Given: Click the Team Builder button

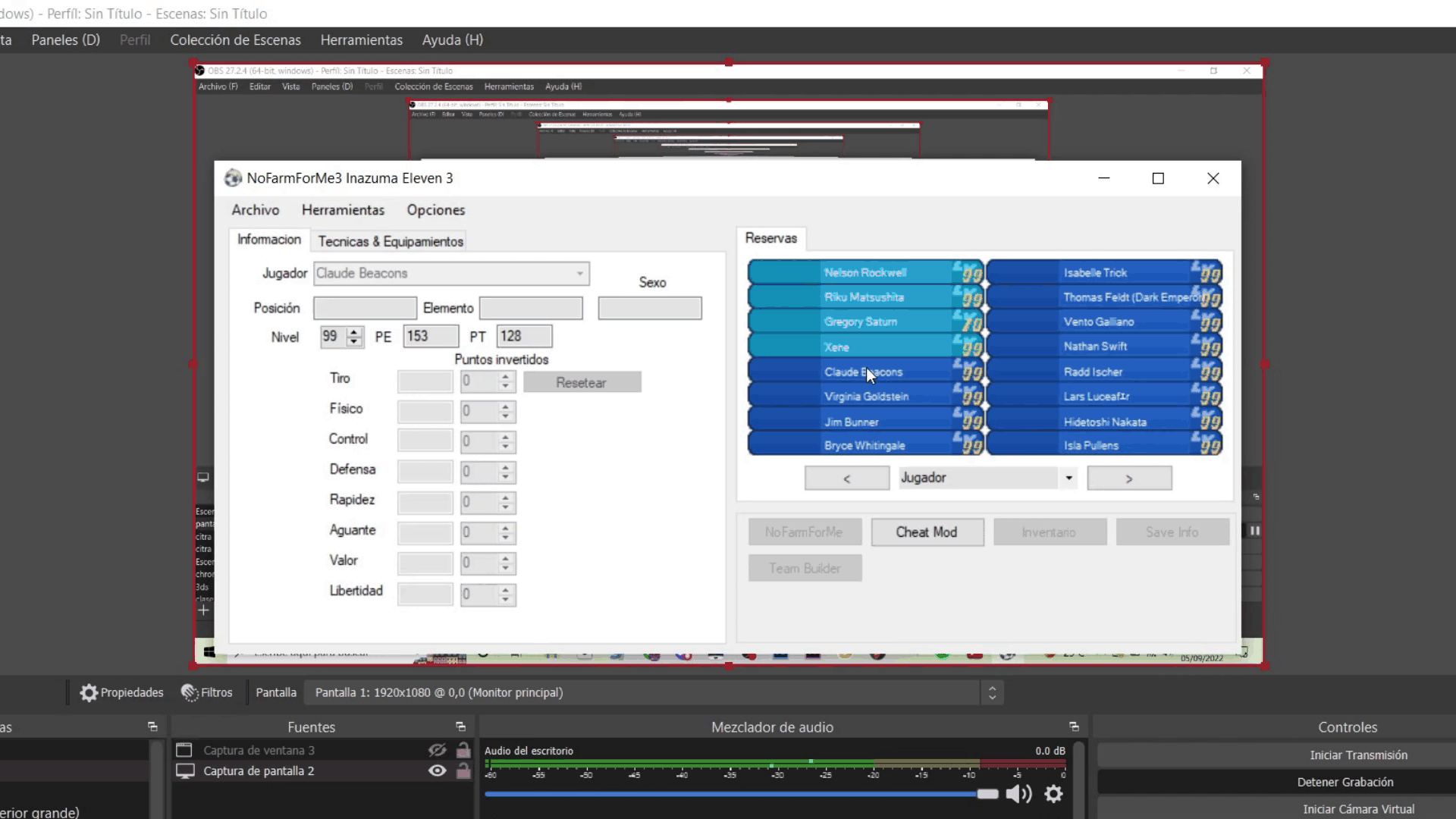Looking at the screenshot, I should [805, 568].
